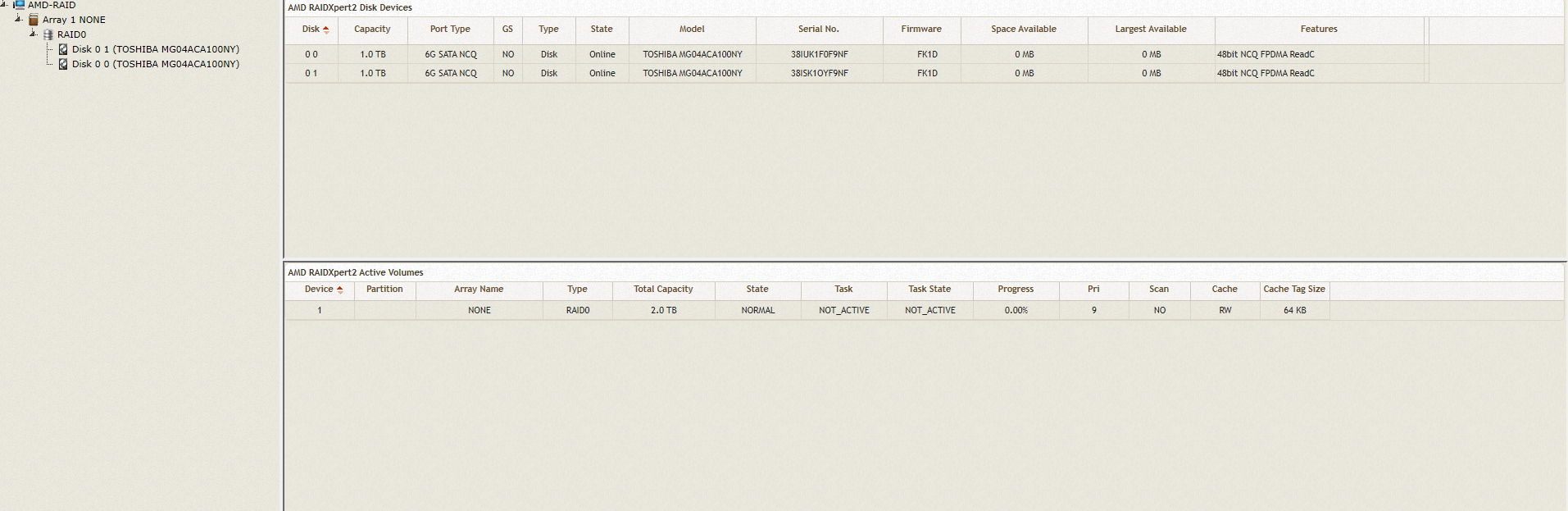The height and width of the screenshot is (511, 1568).
Task: Sort volumes by Array Name column
Action: coord(479,290)
